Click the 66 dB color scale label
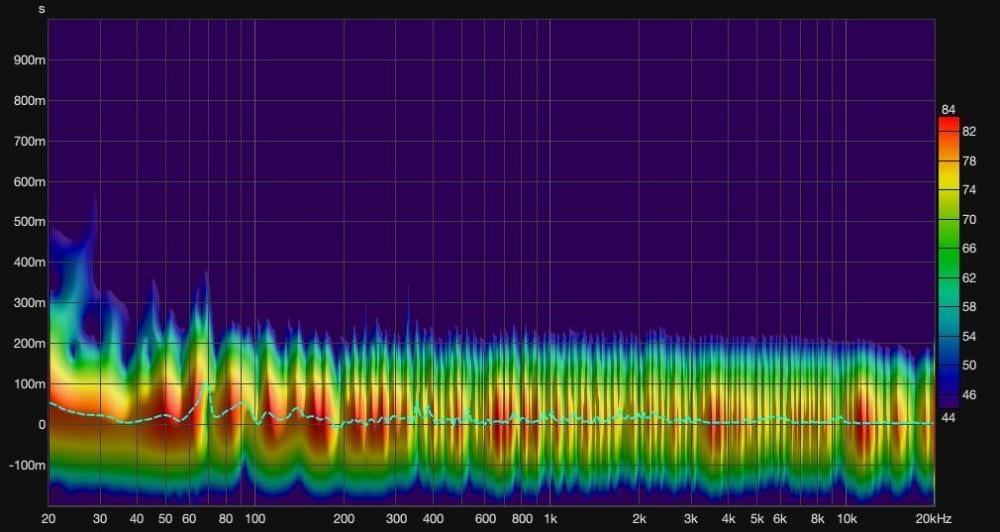The height and width of the screenshot is (532, 1000). (969, 248)
